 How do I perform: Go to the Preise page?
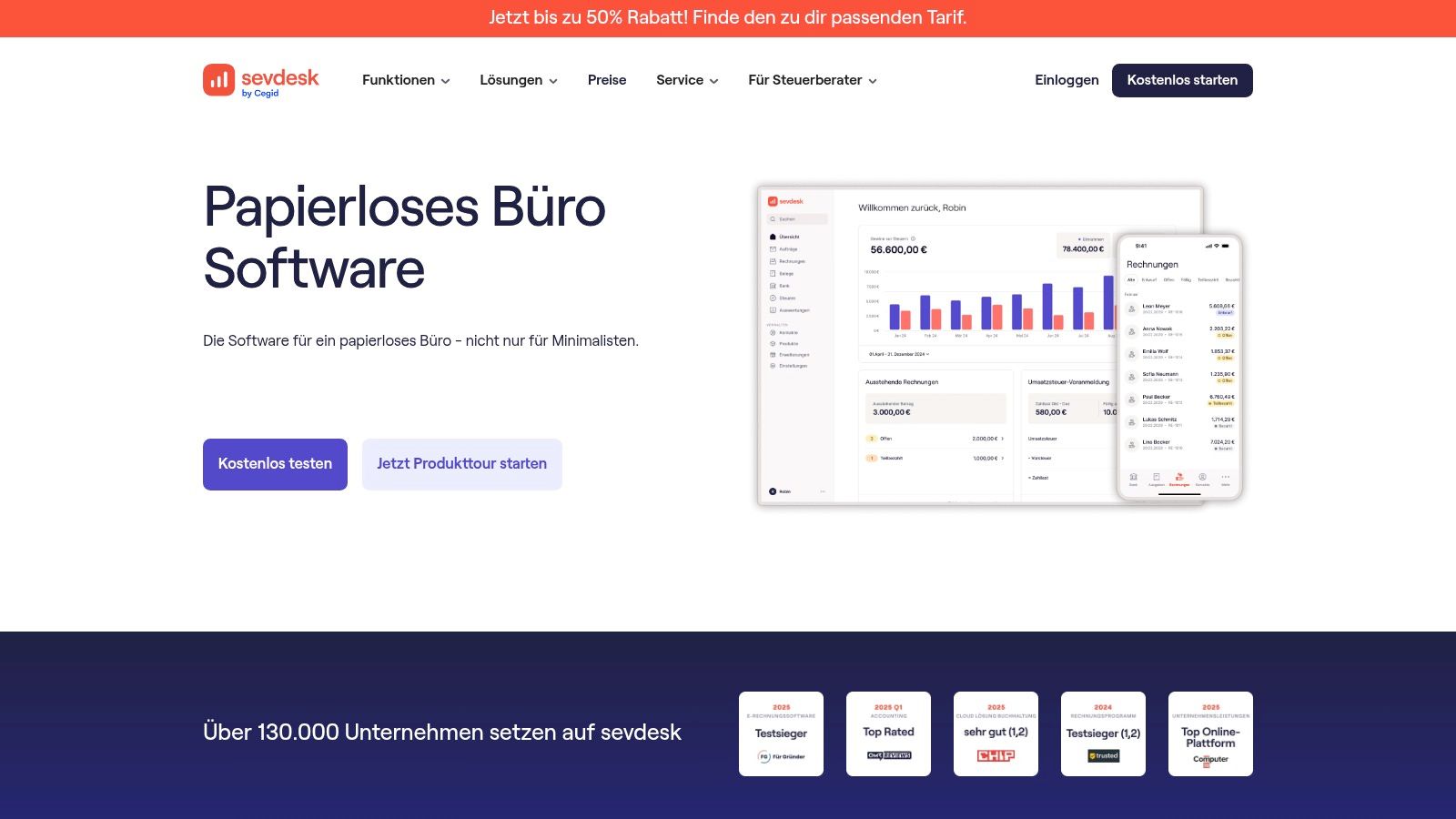[607, 80]
